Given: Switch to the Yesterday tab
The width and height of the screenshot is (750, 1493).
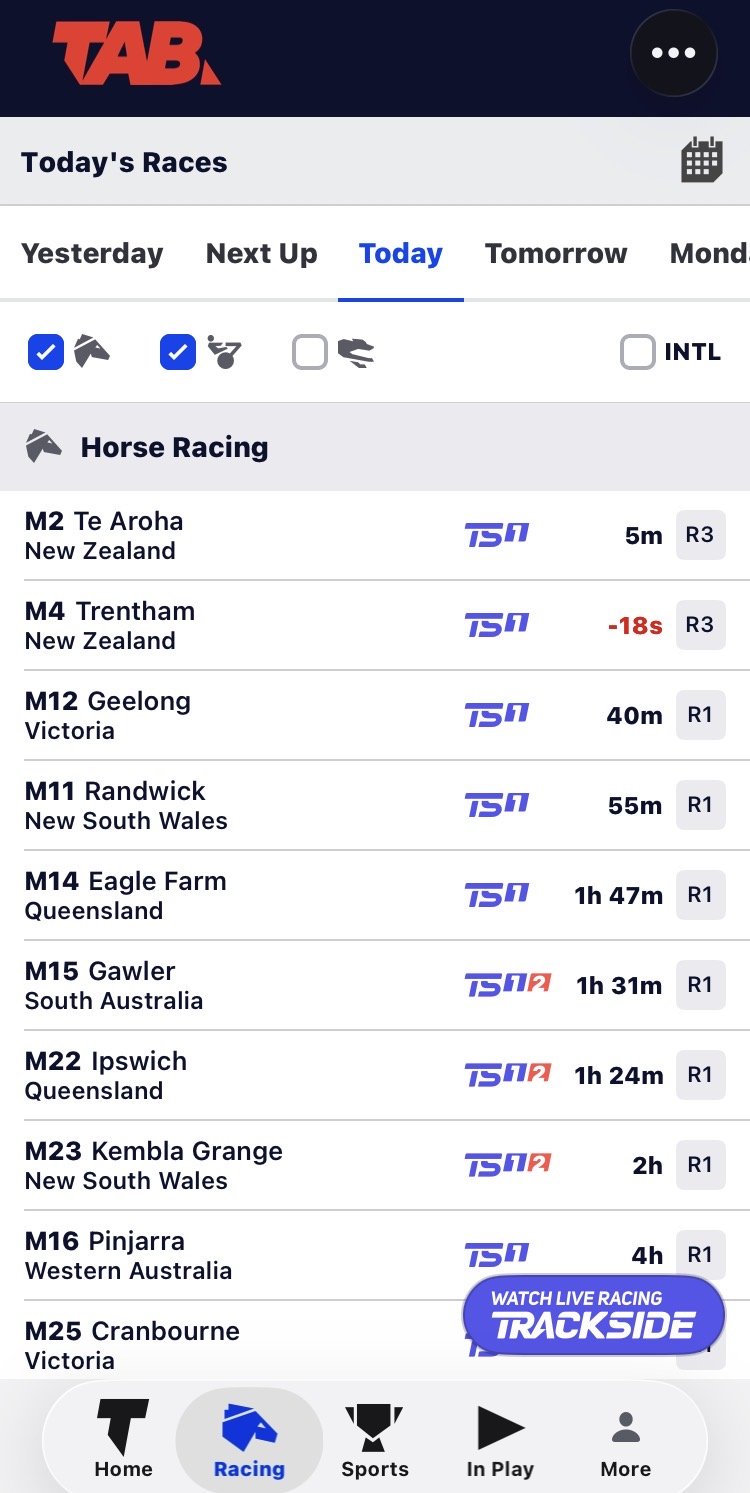Looking at the screenshot, I should [x=92, y=254].
